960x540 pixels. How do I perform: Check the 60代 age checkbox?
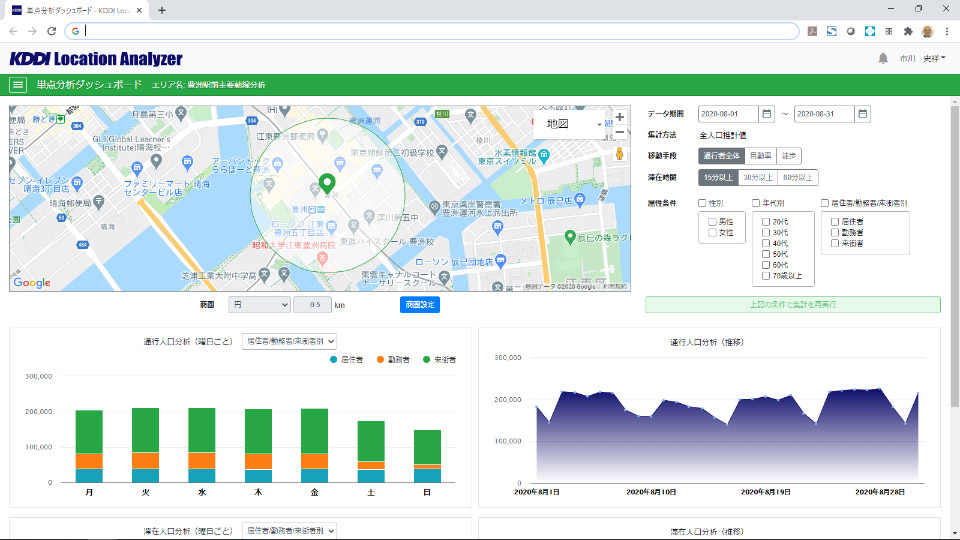tap(766, 265)
